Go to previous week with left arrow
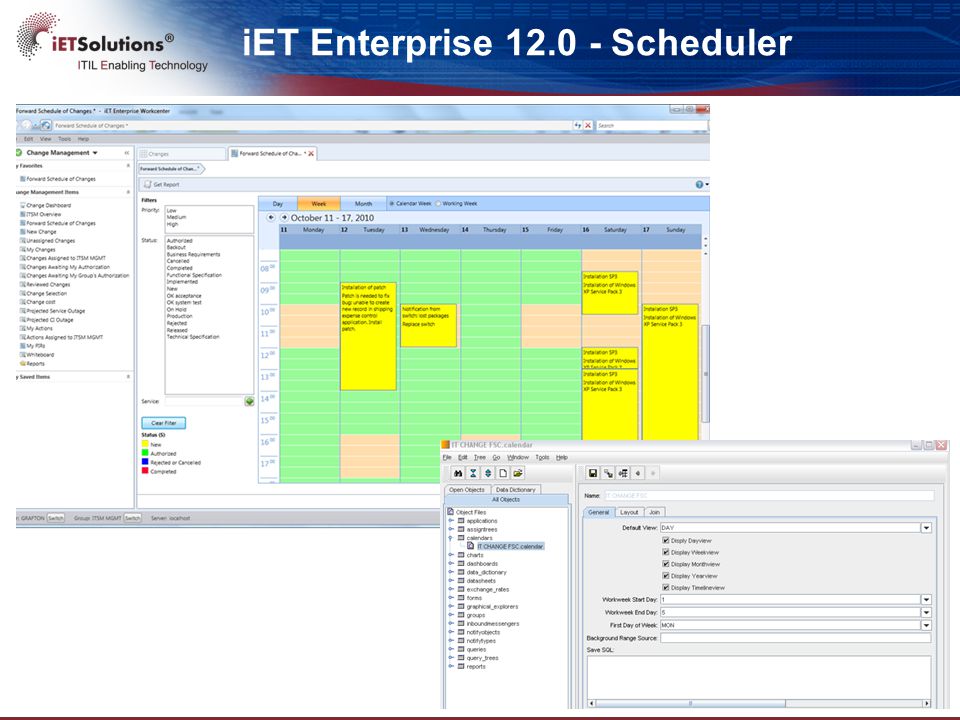This screenshot has width=960, height=720. 271,217
